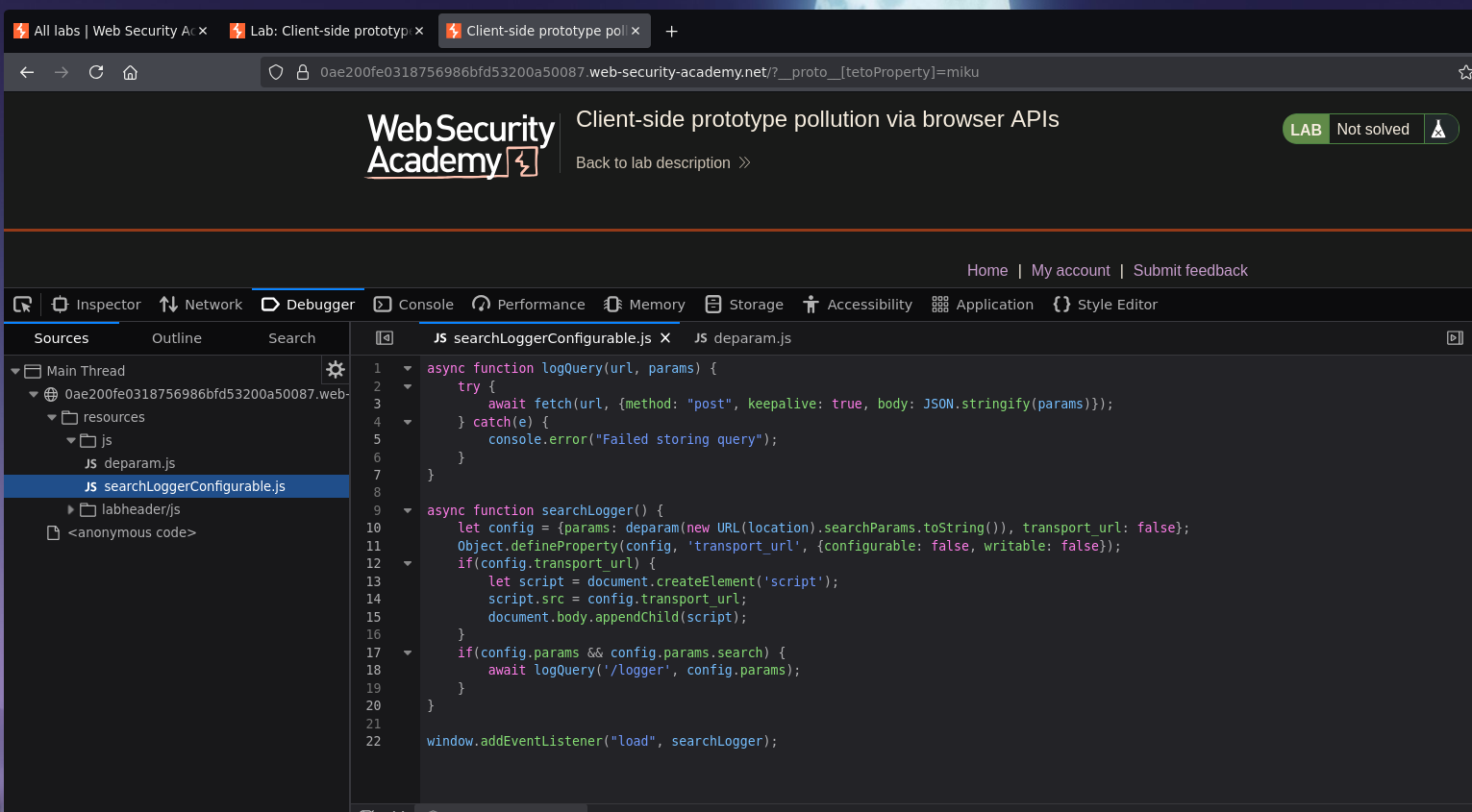Open the Memory panel
This screenshot has width=1472, height=812.
click(x=644, y=305)
